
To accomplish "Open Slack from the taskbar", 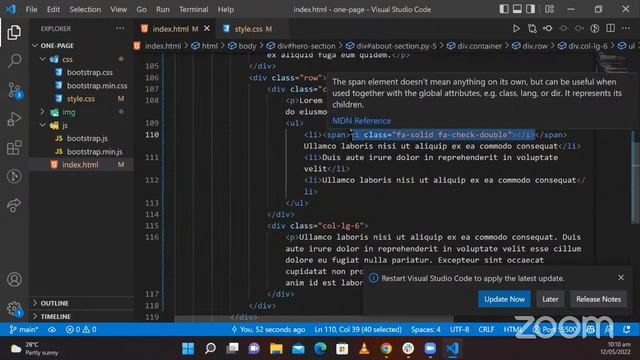I will [408, 349].
